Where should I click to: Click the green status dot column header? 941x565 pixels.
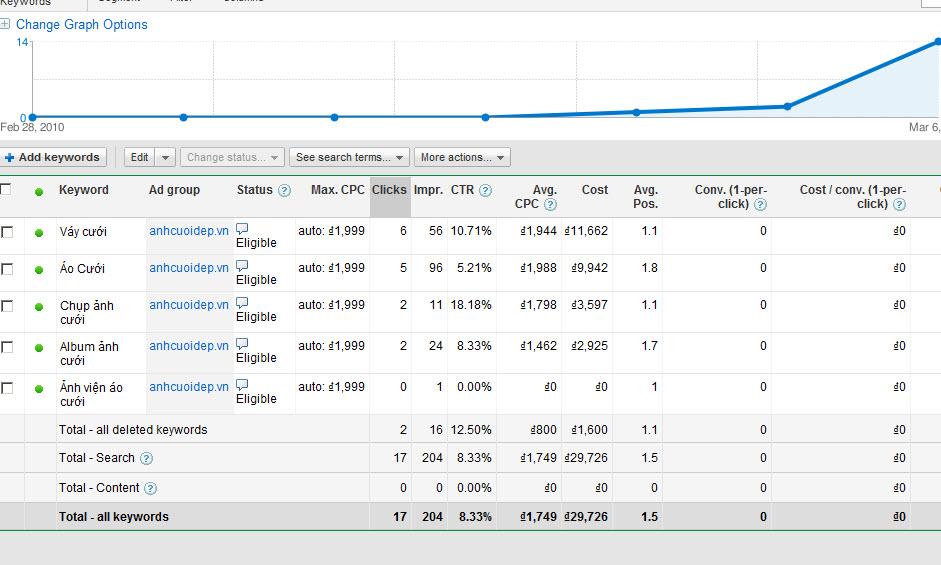(x=39, y=192)
